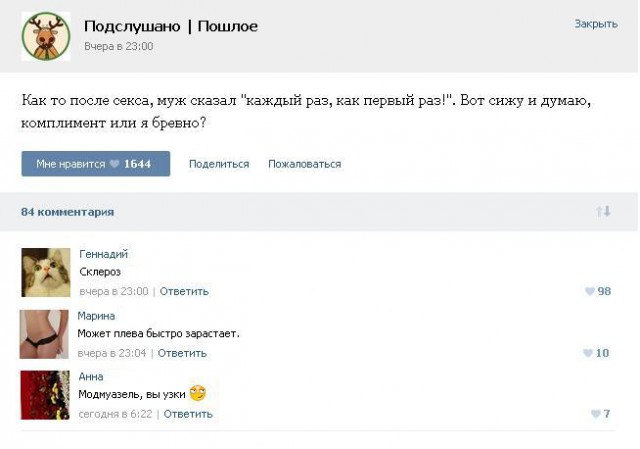The width and height of the screenshot is (640, 449).
Task: Like Марина's comment heart icon
Action: [x=588, y=353]
